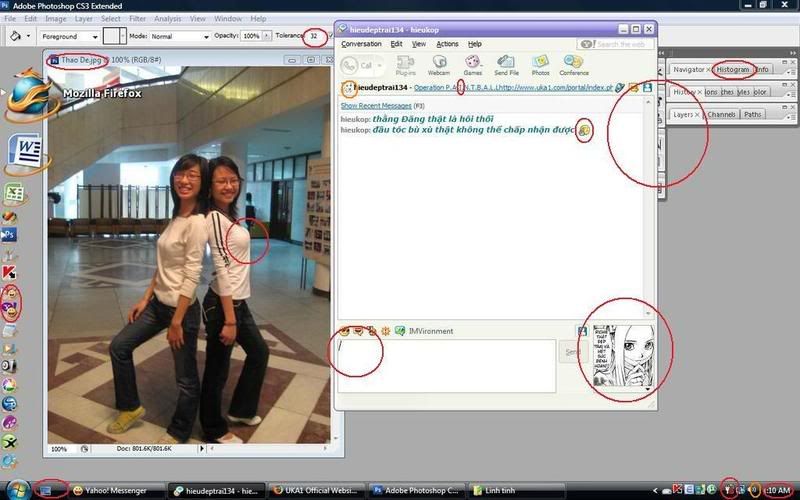
Task: Open the Call button dropdown arrow
Action: click(380, 66)
